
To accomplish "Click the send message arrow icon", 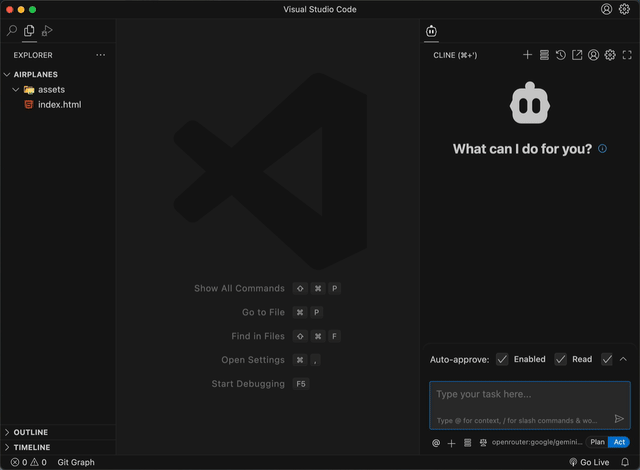I will [x=619, y=419].
